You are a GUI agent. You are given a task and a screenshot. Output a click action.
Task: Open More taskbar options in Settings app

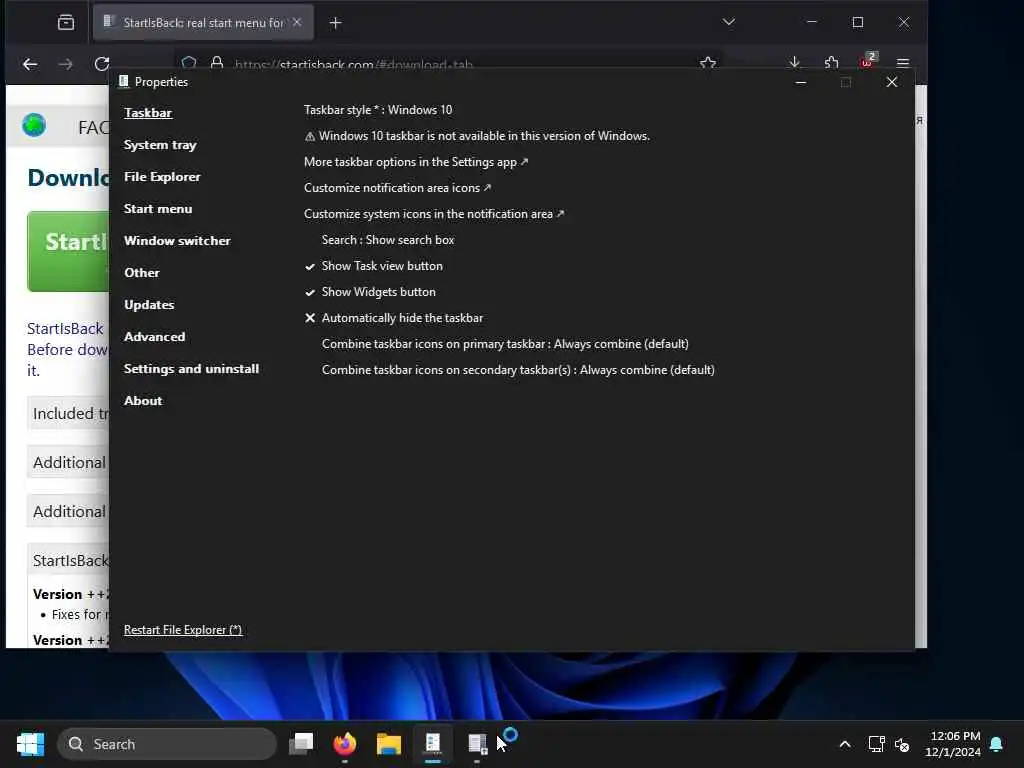(x=416, y=161)
